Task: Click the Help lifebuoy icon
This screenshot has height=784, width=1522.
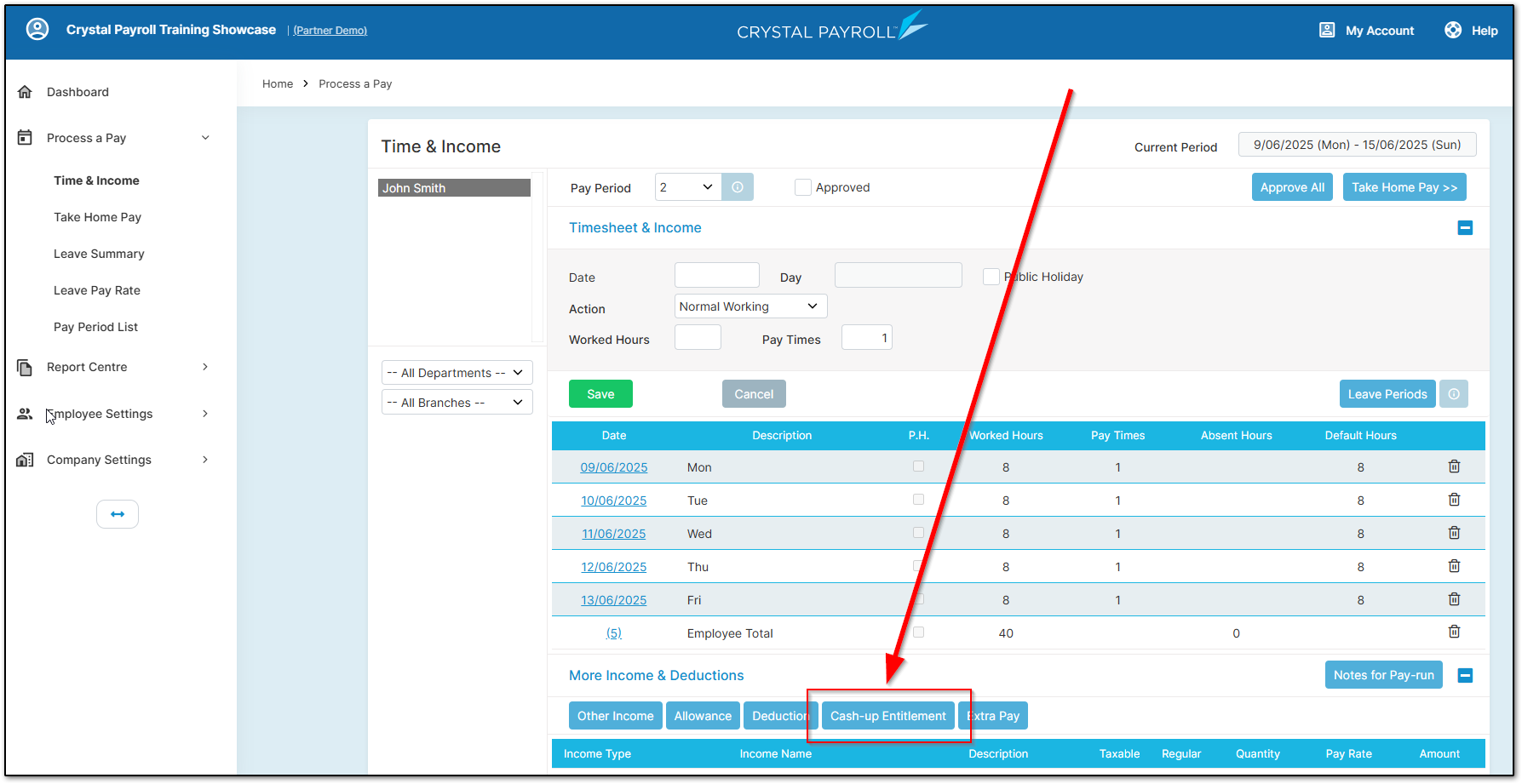Action: tap(1453, 30)
